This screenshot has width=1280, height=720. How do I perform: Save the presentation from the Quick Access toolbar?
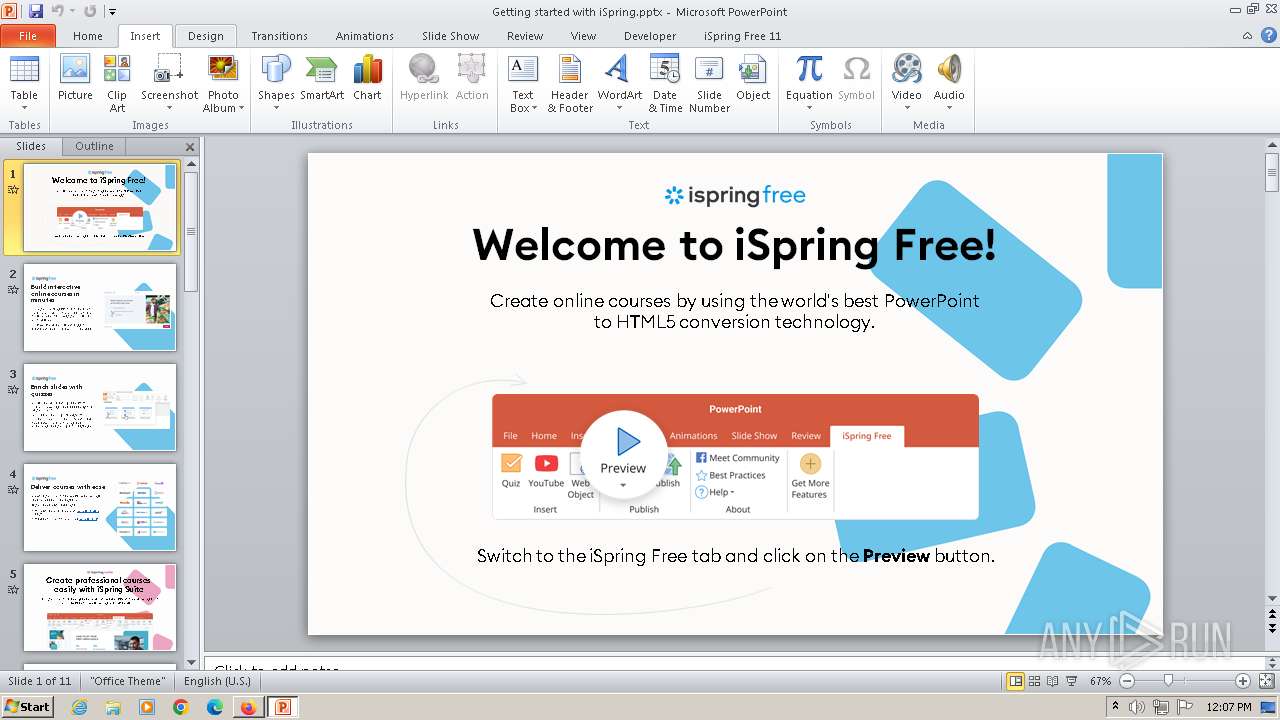(x=36, y=11)
